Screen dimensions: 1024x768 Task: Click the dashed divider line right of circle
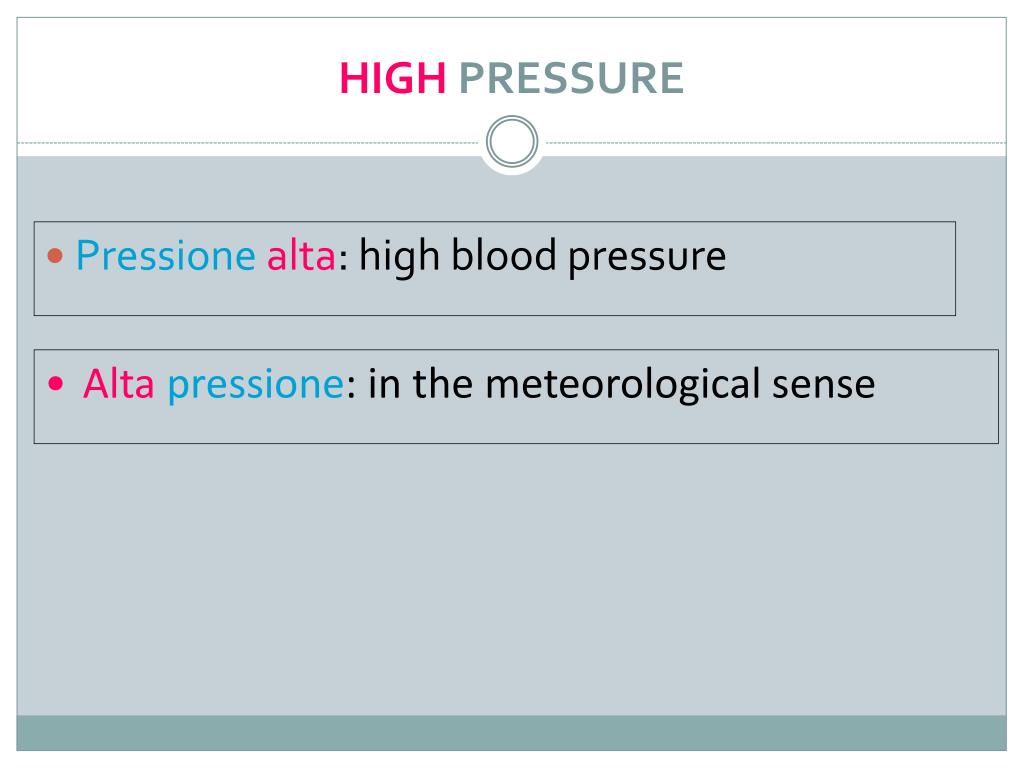click(776, 142)
